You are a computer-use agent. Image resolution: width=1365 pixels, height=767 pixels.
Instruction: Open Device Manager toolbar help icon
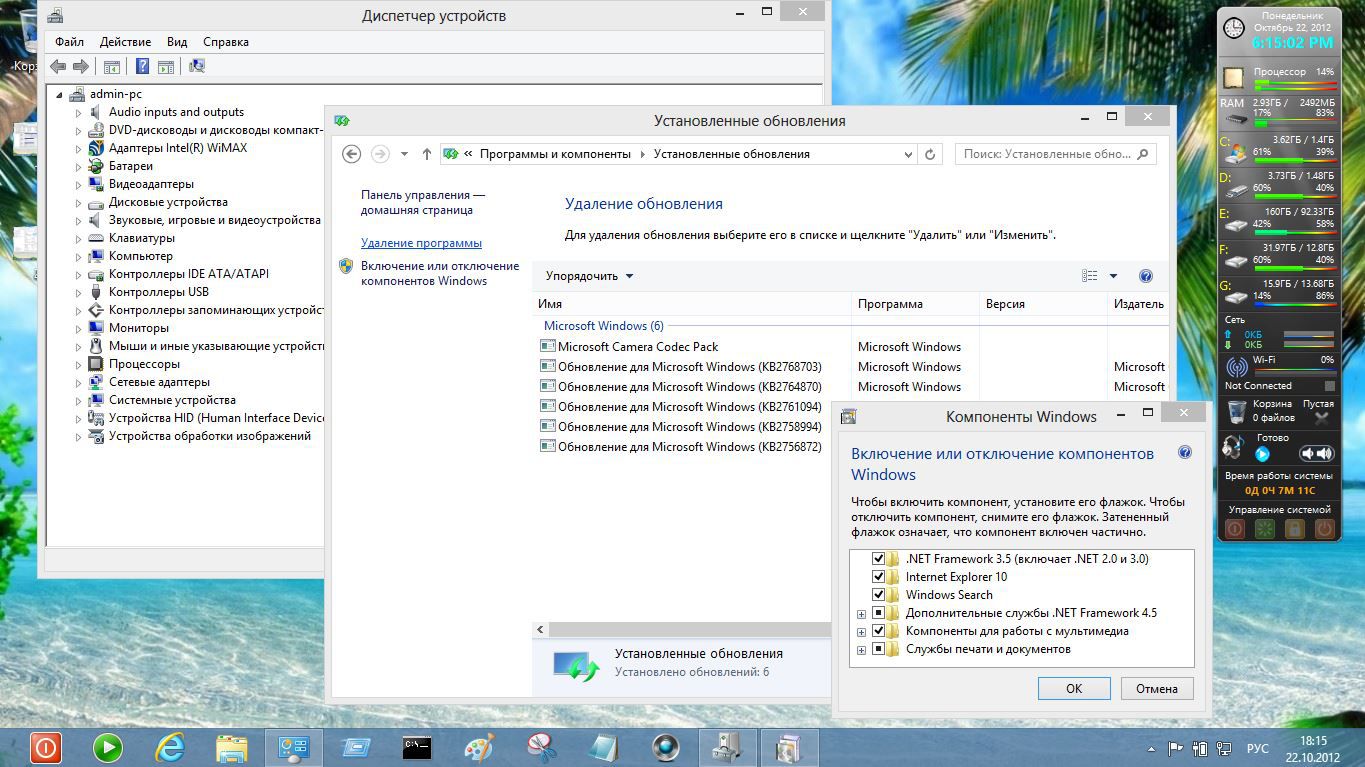click(x=142, y=66)
